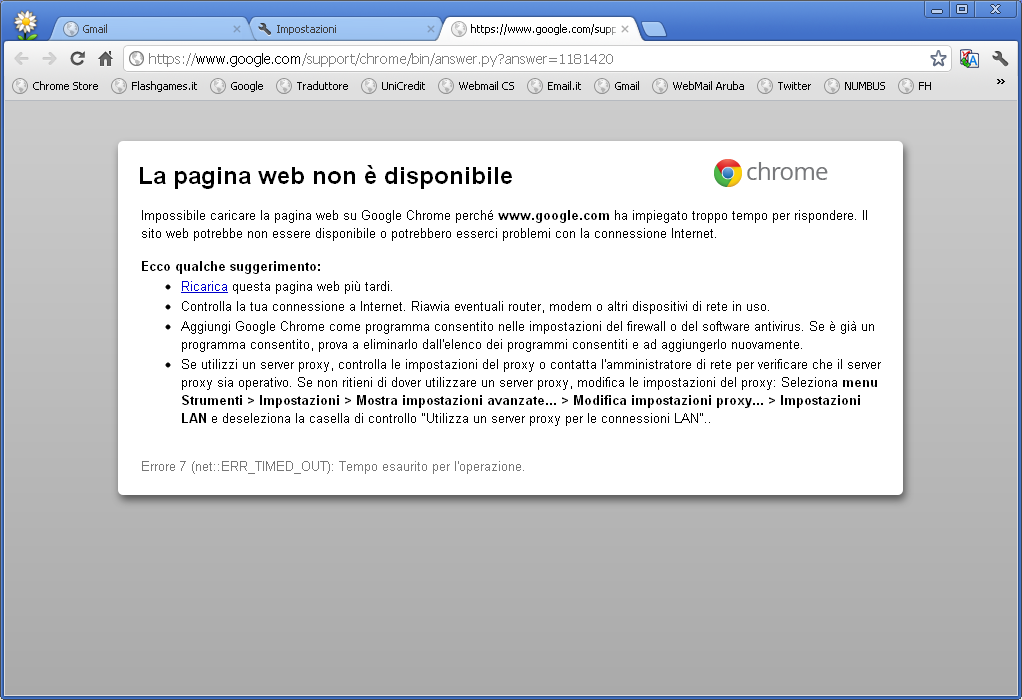Image resolution: width=1022 pixels, height=700 pixels.
Task: Open the Traduttore bookmark
Action: click(x=312, y=86)
